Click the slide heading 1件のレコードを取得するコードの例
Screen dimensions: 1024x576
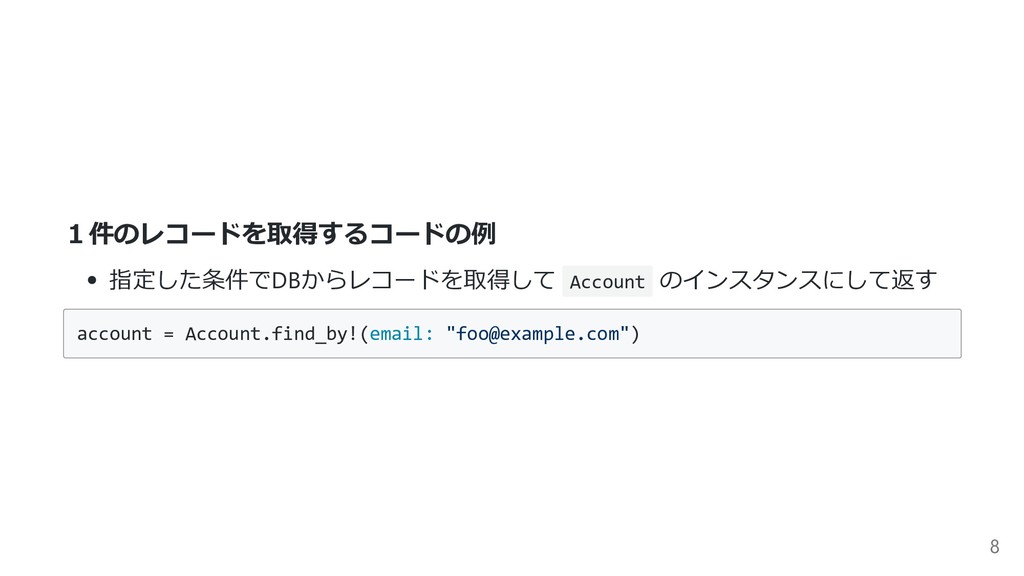282,234
